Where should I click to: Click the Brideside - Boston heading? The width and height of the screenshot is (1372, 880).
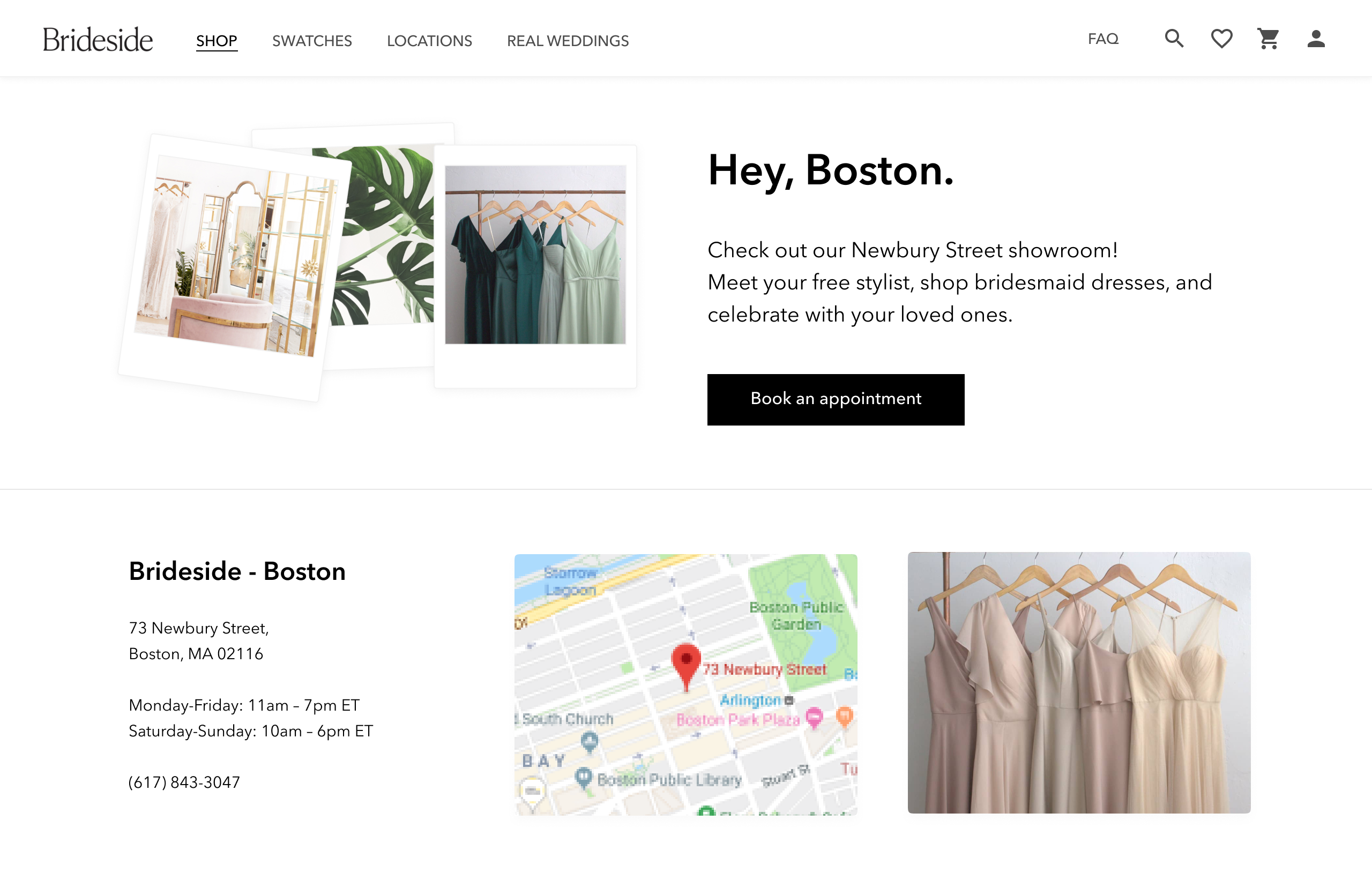tap(237, 571)
